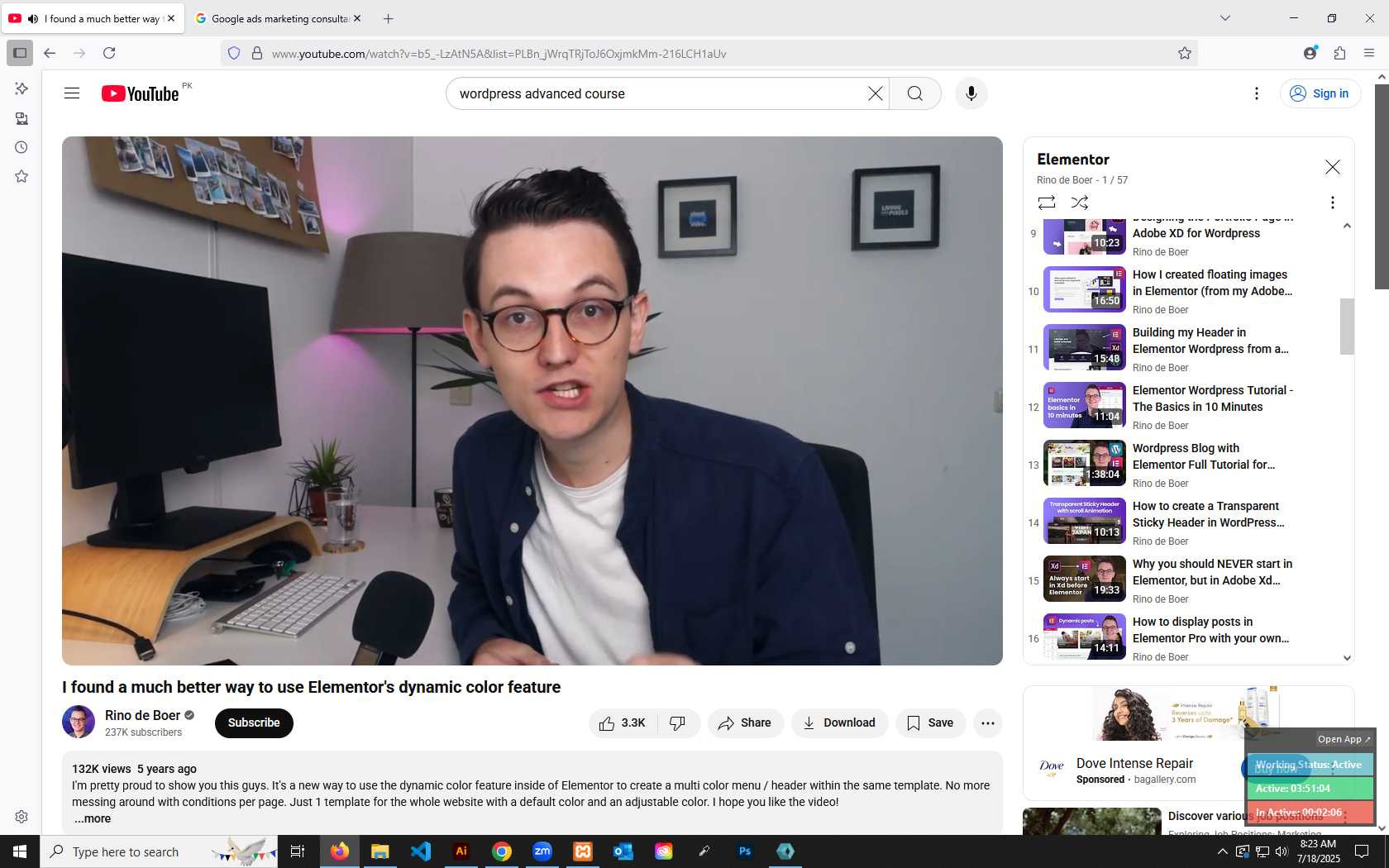The width and height of the screenshot is (1389, 868).
Task: Open Why you should NEVER start in Elementor
Action: tap(1212, 572)
